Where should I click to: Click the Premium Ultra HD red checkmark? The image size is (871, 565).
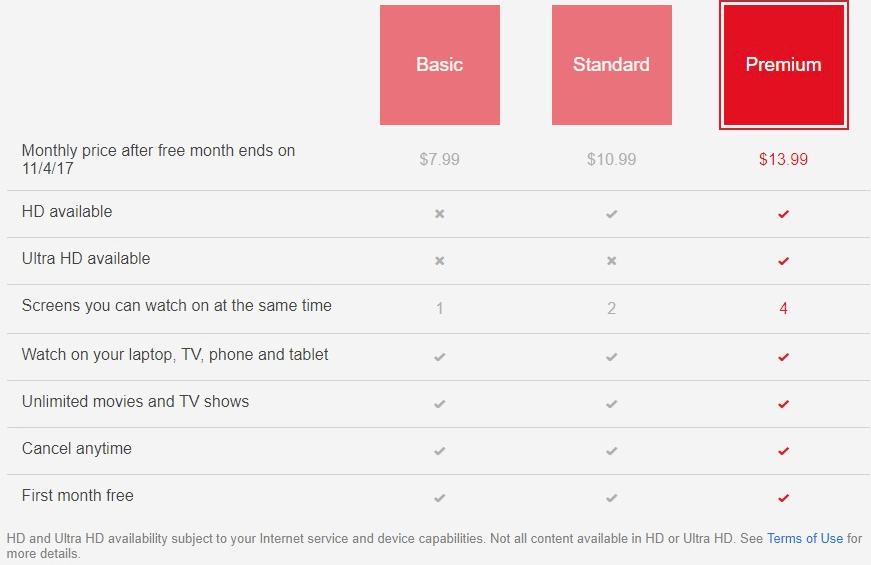783,261
